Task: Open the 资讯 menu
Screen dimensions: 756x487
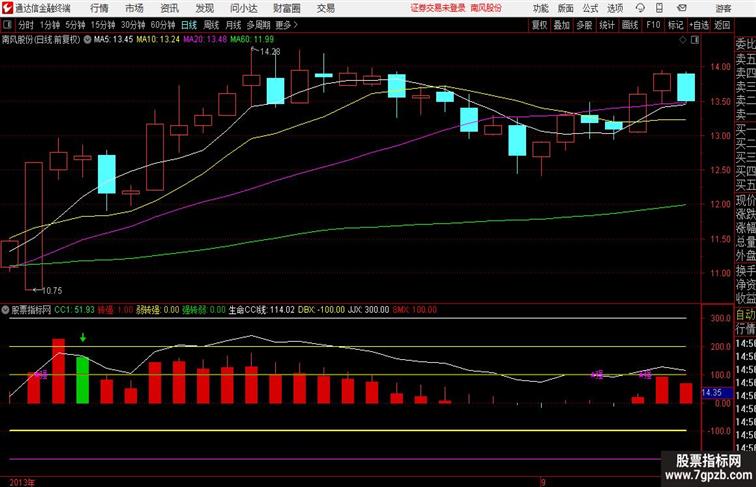Action: pos(169,8)
